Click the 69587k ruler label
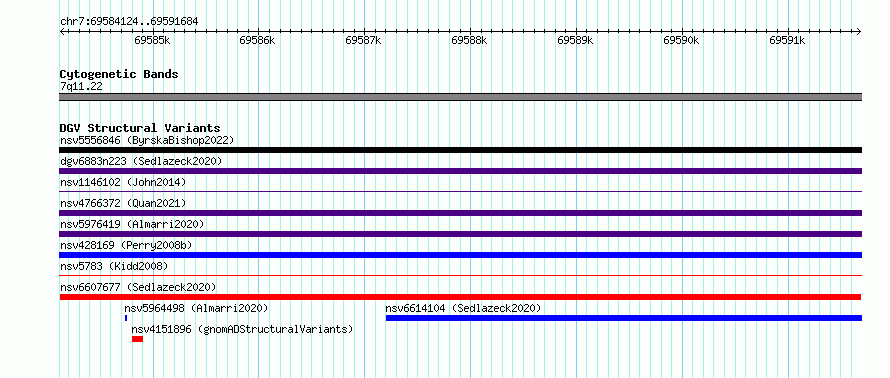 [364, 40]
